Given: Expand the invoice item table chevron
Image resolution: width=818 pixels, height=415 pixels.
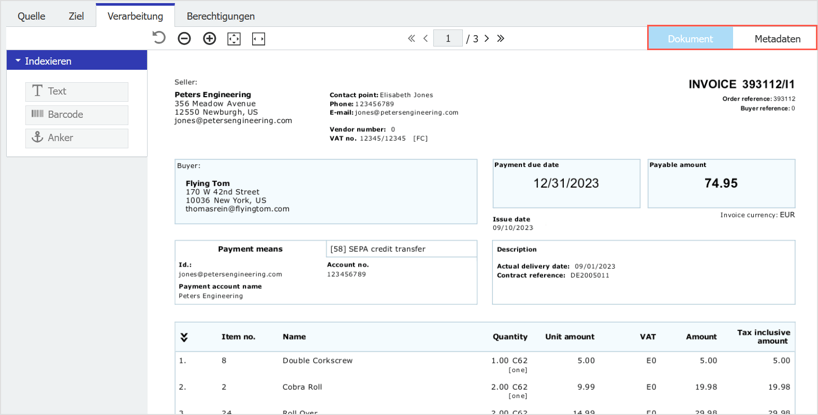Looking at the screenshot, I should (x=184, y=338).
